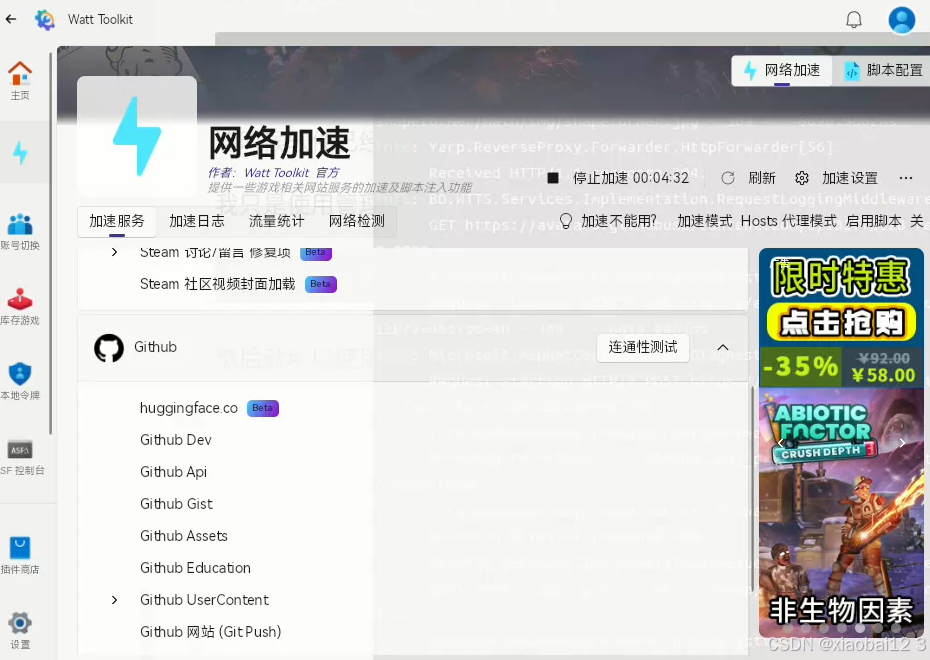Image resolution: width=930 pixels, height=660 pixels.
Task: Expand the Github UserContent row arrow
Action: tap(114, 600)
